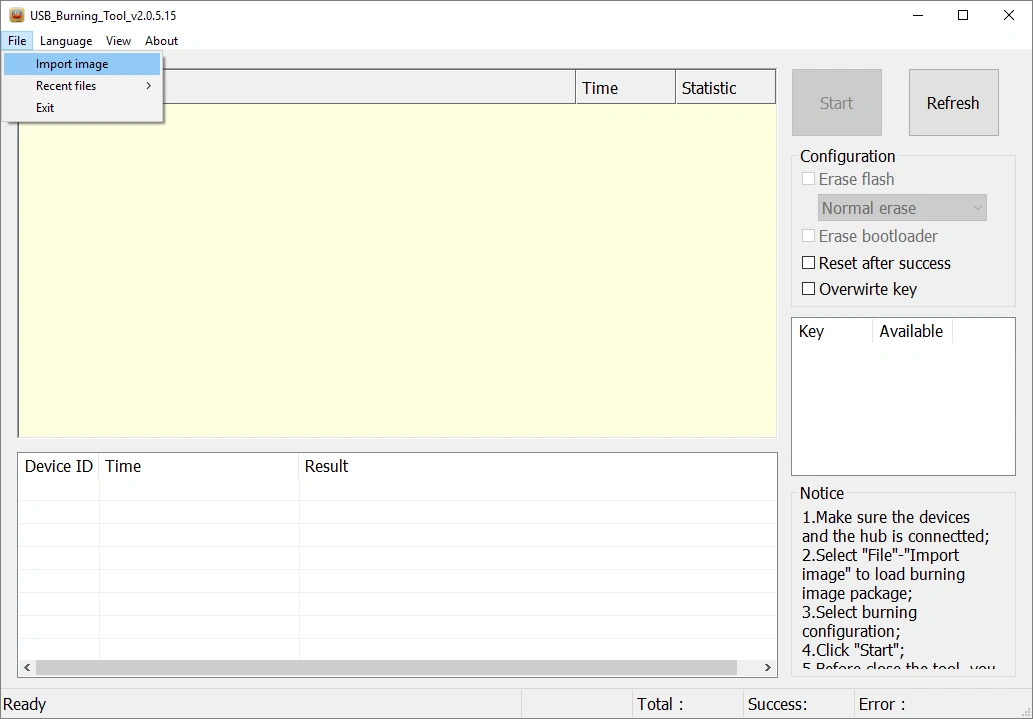Expand the "Recent files" submenu
This screenshot has width=1033, height=719.
[x=67, y=85]
